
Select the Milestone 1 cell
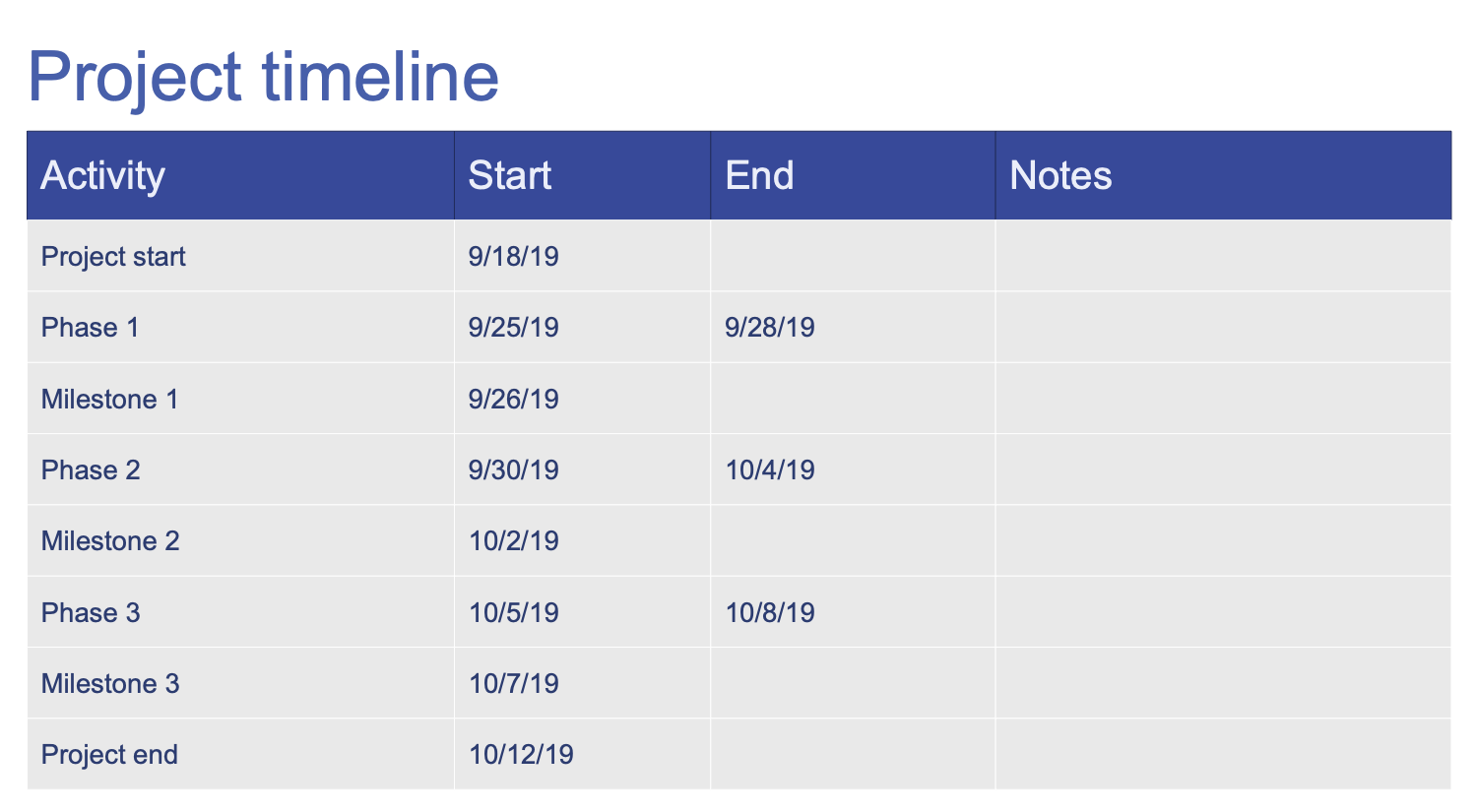tap(109, 400)
